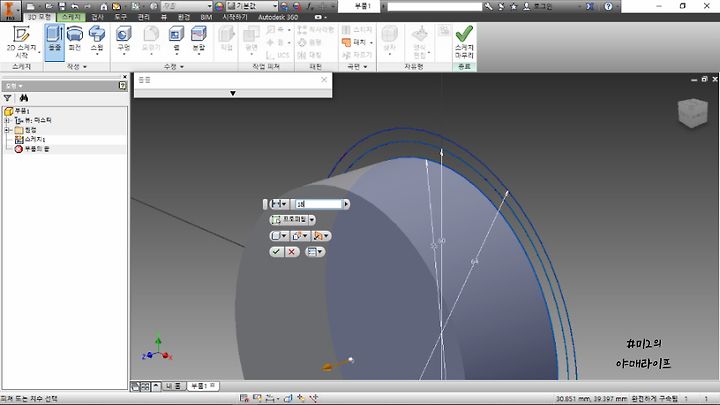
Task: Close the collapsed extrude dialog
Action: 324,79
